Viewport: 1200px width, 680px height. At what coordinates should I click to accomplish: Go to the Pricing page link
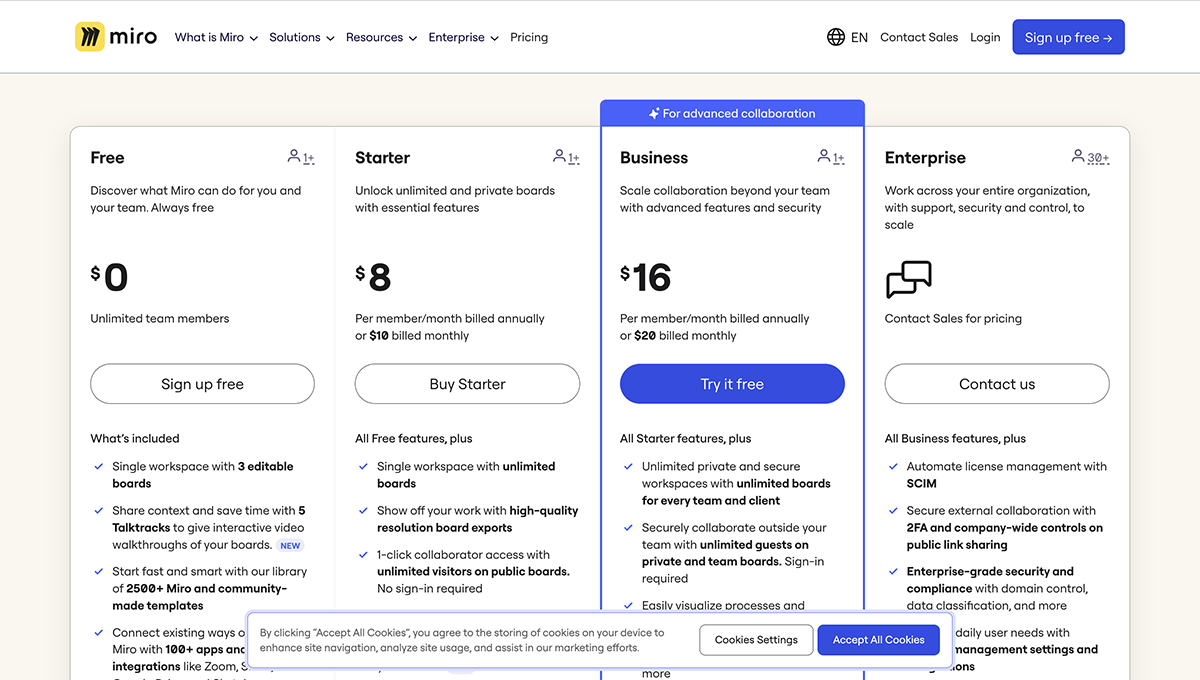529,37
